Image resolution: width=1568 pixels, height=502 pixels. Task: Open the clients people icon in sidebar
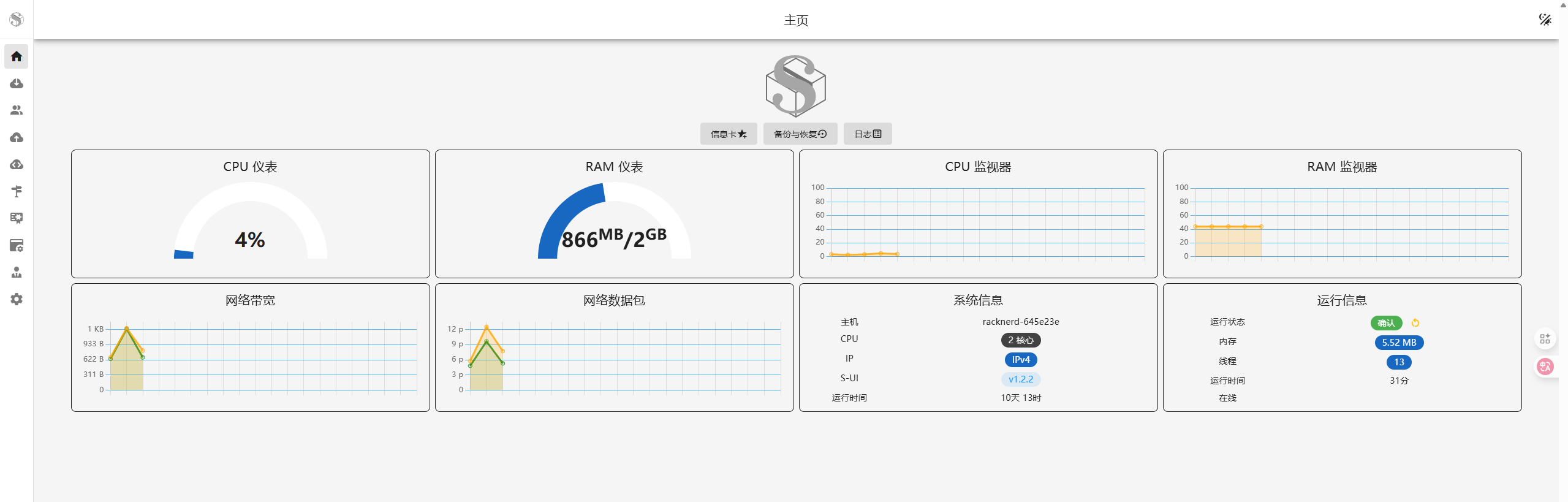click(x=17, y=110)
